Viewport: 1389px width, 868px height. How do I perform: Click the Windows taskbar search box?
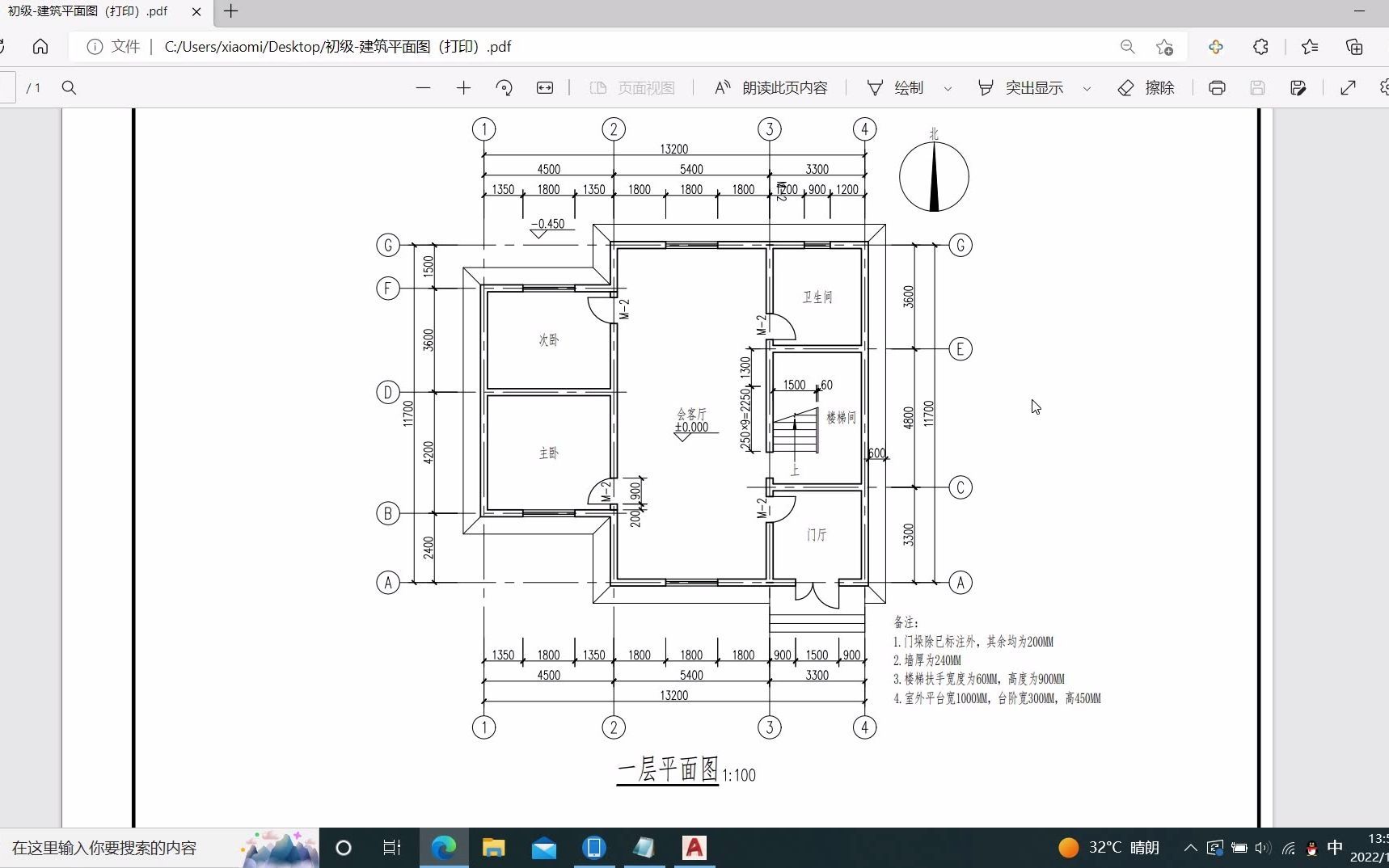[x=159, y=848]
